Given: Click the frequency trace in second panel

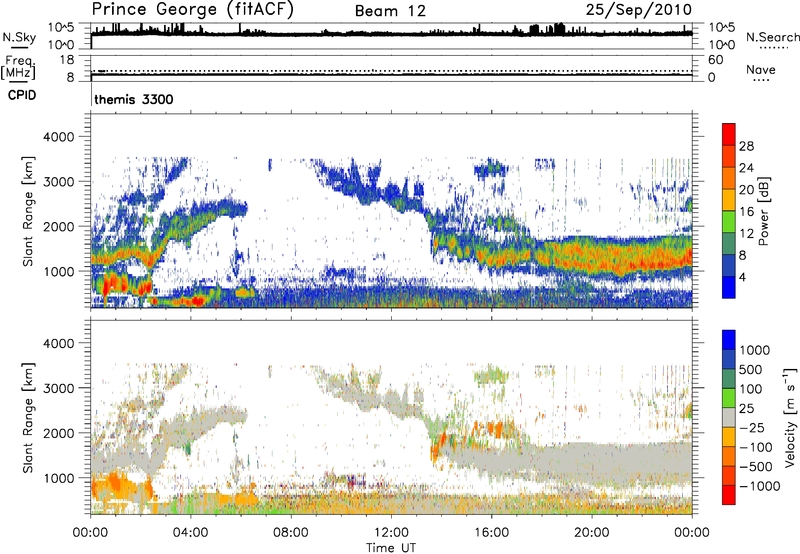Looking at the screenshot, I should point(391,75).
